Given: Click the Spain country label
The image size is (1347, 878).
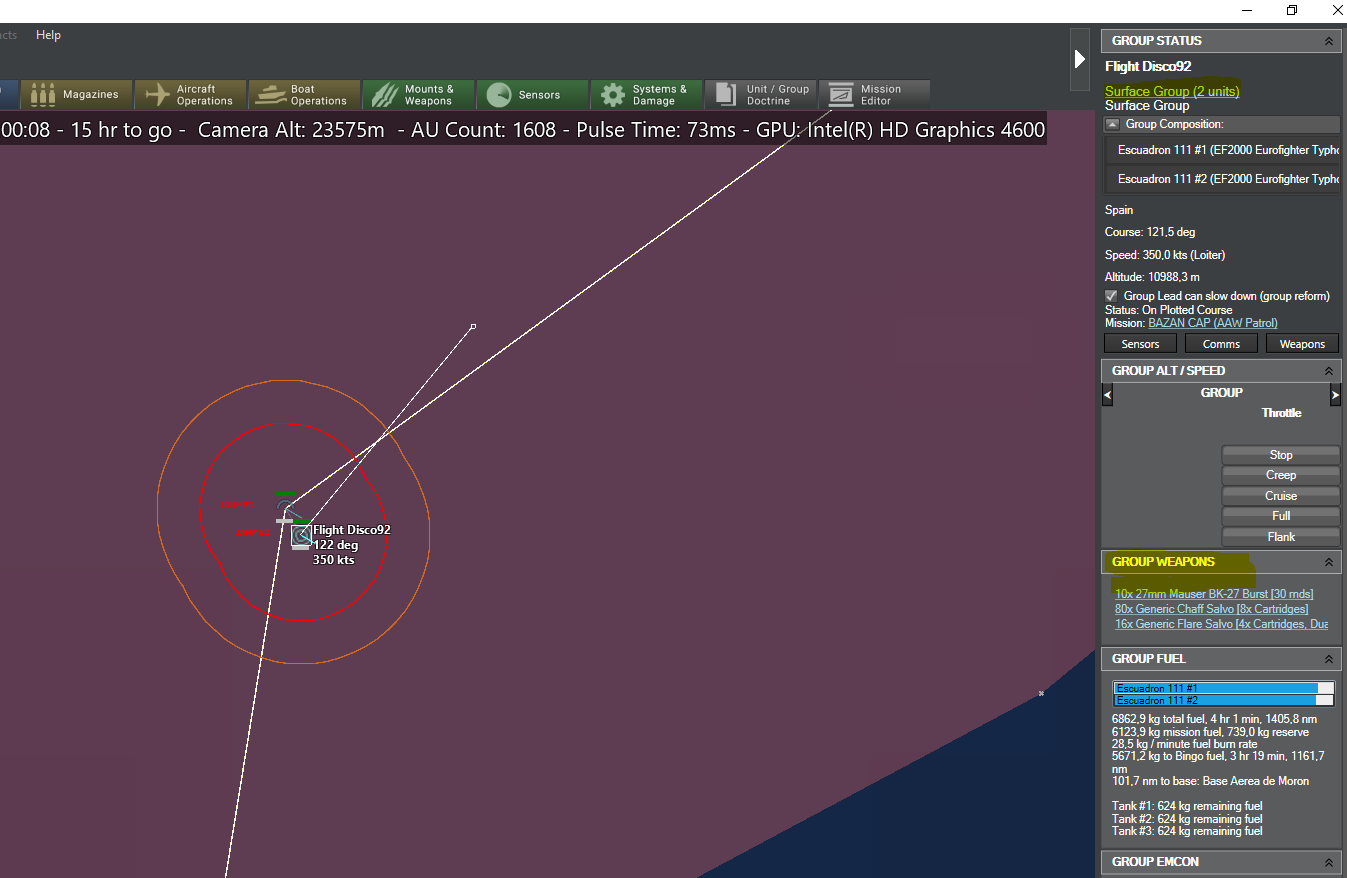Looking at the screenshot, I should (x=1119, y=210).
